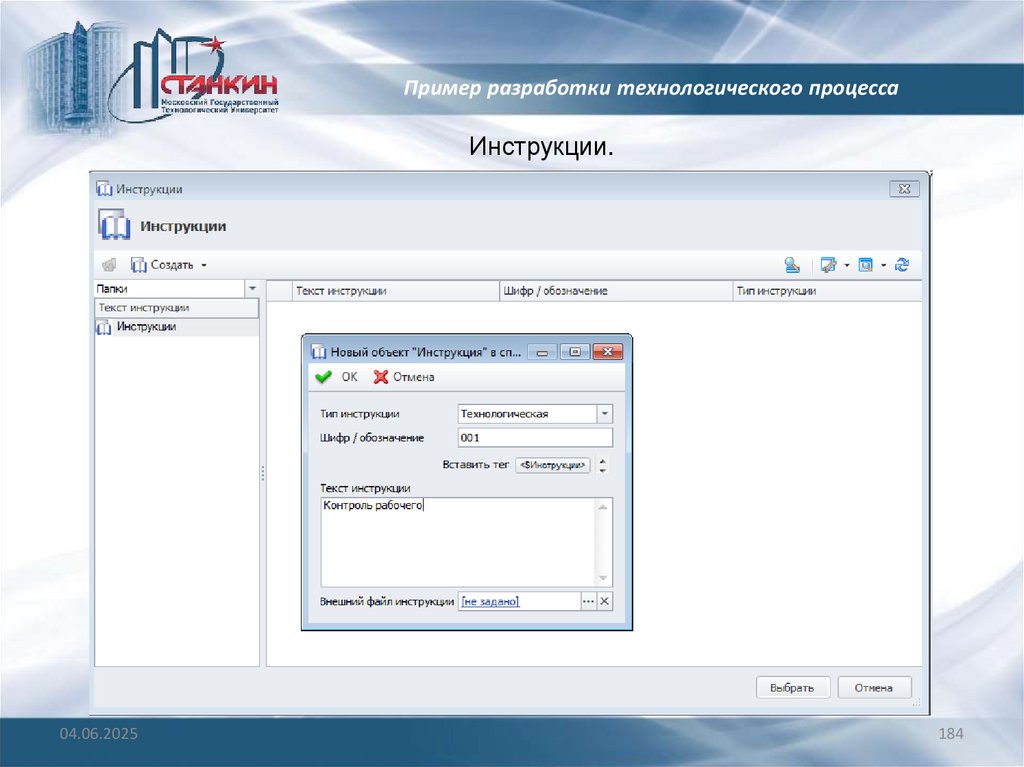This screenshot has height=767, width=1024.
Task: Open dropdown arrow next to window layout icon
Action: tap(884, 265)
